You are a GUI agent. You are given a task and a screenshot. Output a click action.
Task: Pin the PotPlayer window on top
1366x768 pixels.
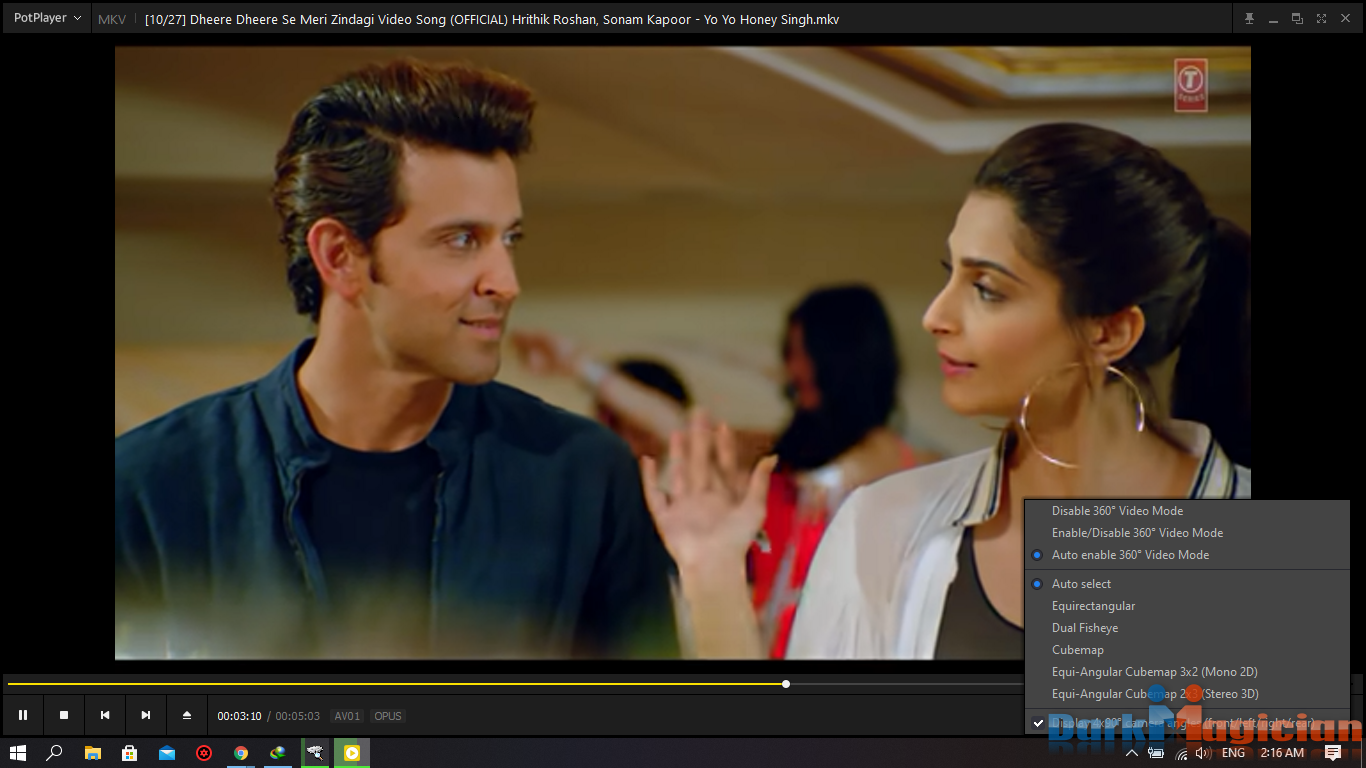click(x=1249, y=19)
